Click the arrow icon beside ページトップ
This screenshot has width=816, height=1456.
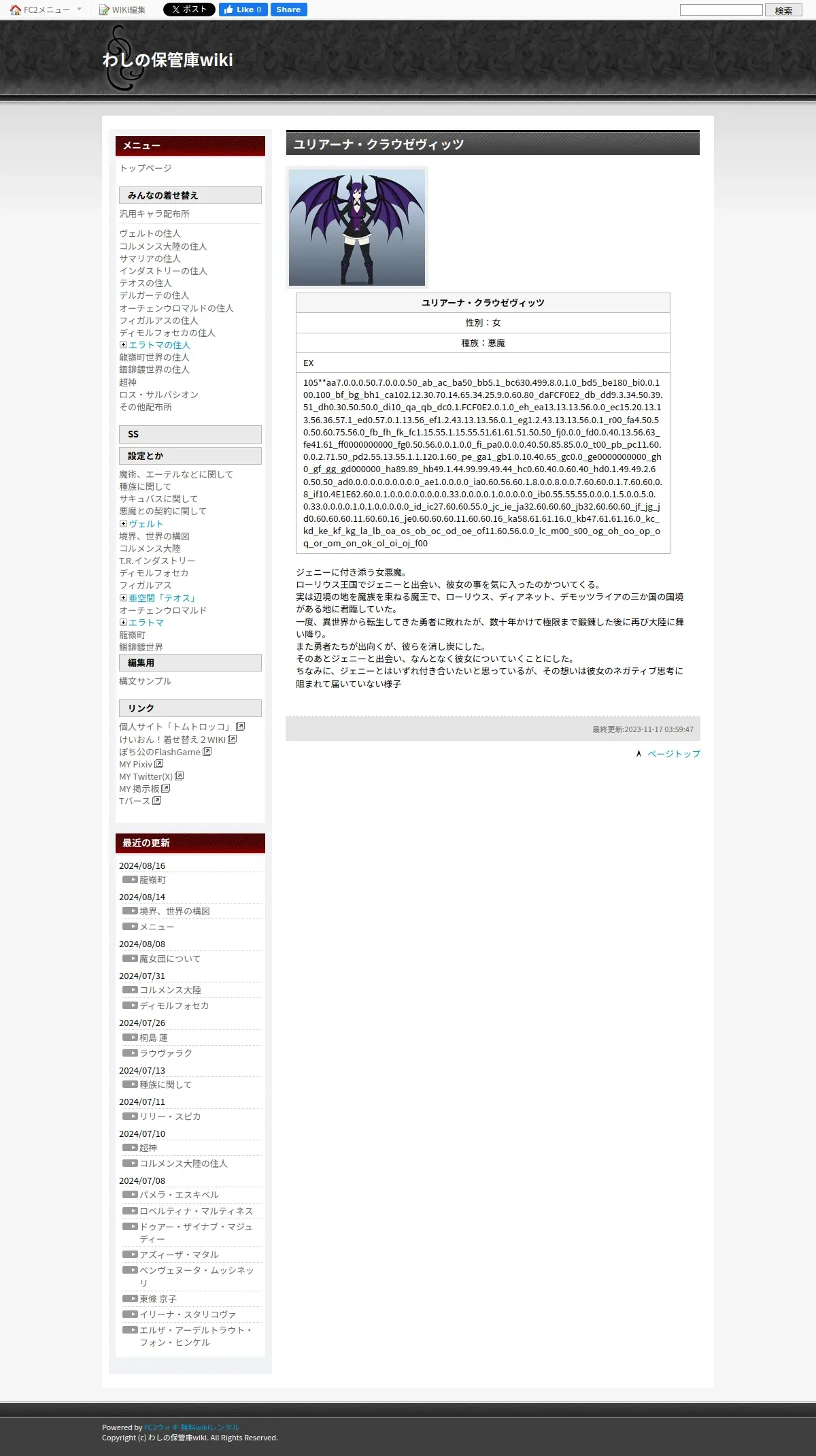(639, 754)
